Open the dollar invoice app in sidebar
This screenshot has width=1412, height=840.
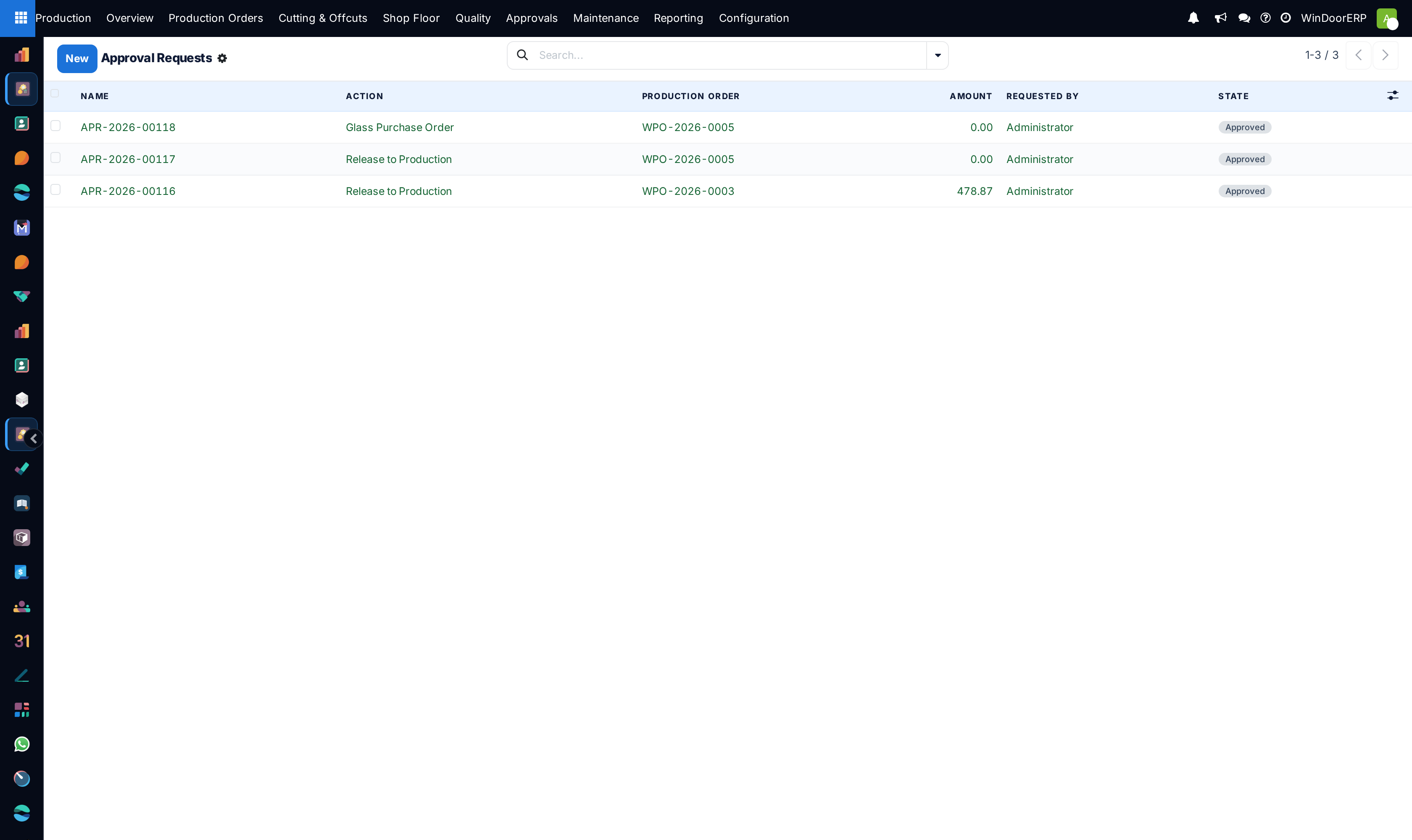[21, 572]
